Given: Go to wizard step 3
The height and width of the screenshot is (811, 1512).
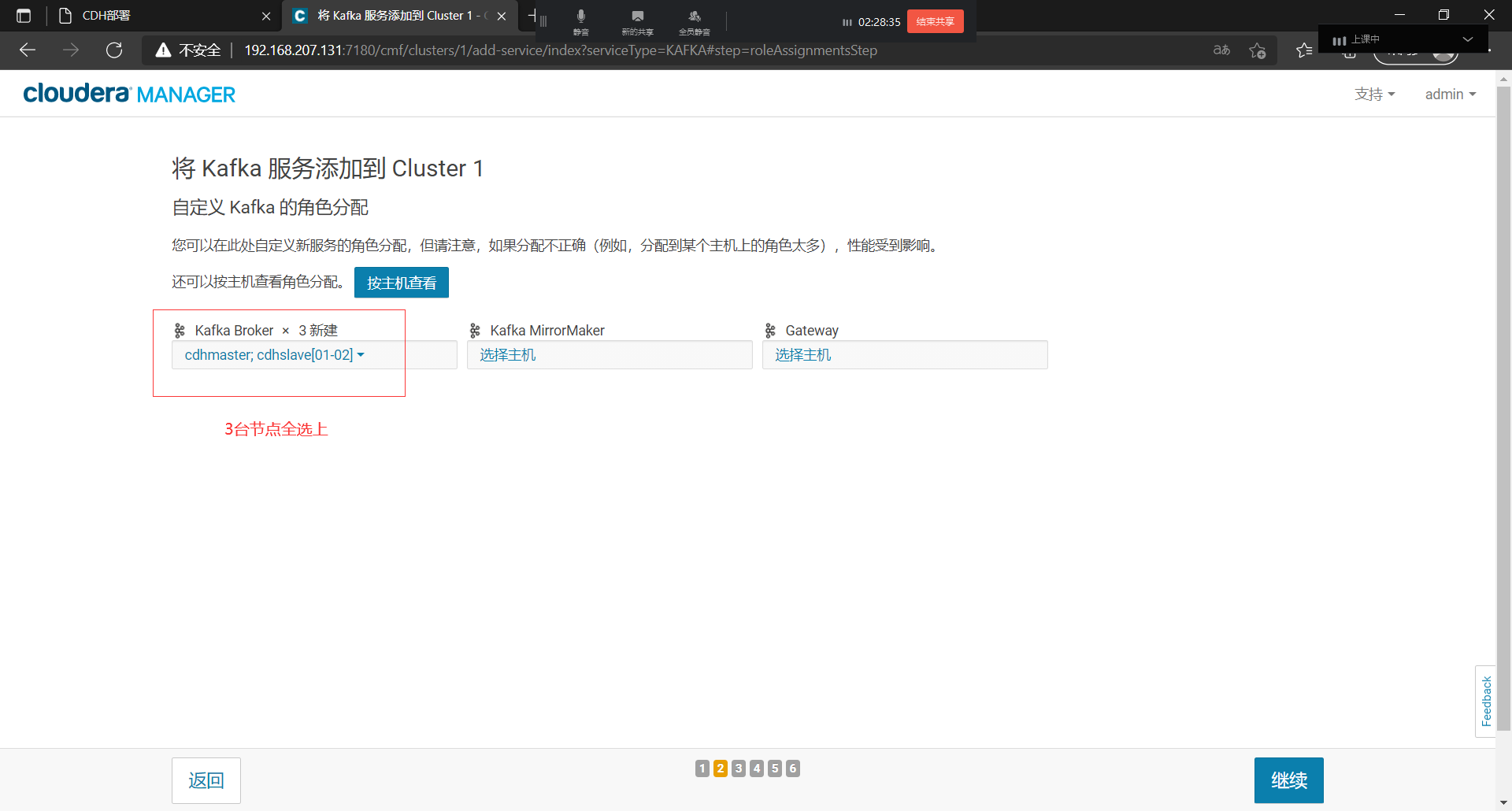Looking at the screenshot, I should [x=739, y=768].
